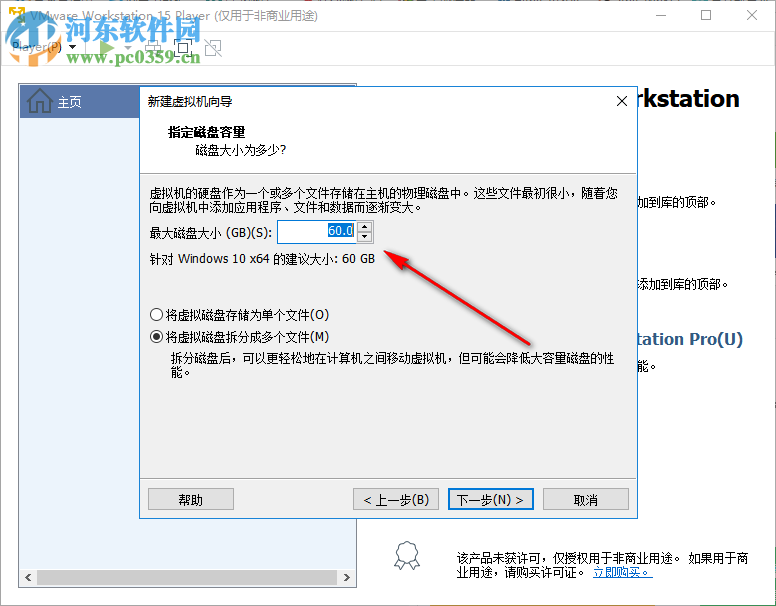The height and width of the screenshot is (606, 776).
Task: Open the Player(P) menu
Action: click(x=44, y=47)
